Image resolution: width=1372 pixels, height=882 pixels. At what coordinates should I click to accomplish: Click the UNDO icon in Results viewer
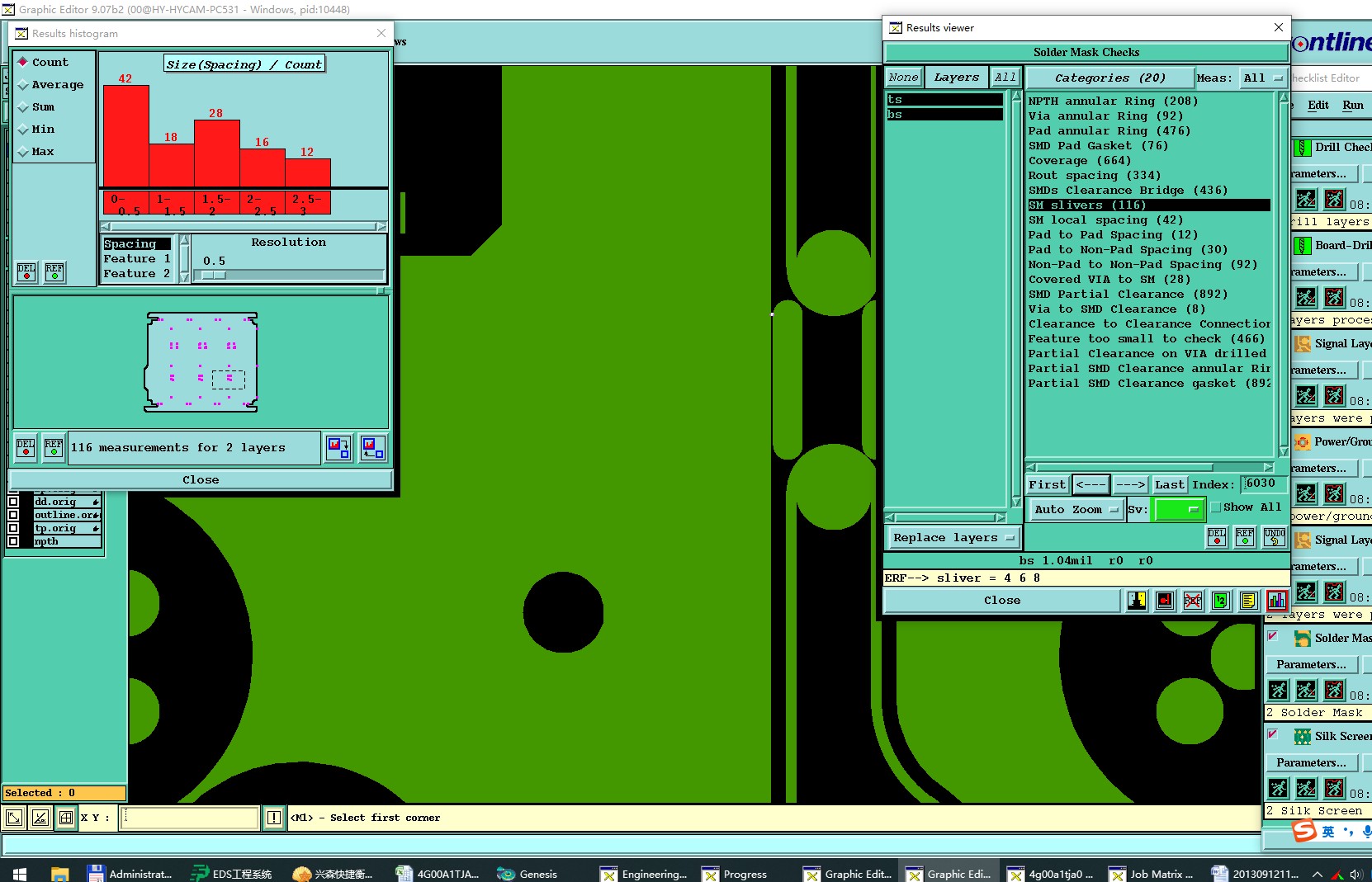(x=1275, y=537)
